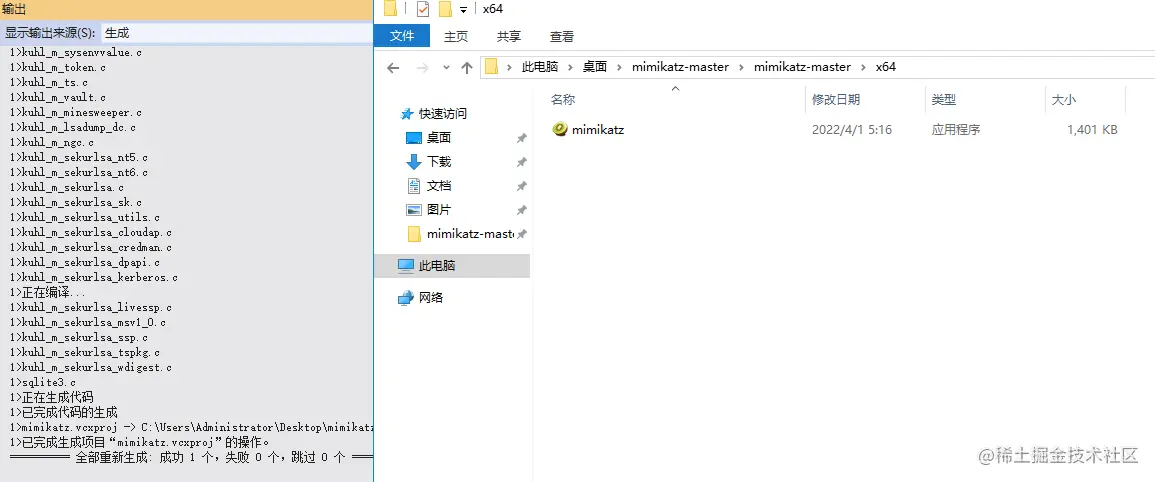
Task: Unpin 桌面 using its pin icon
Action: click(x=522, y=139)
